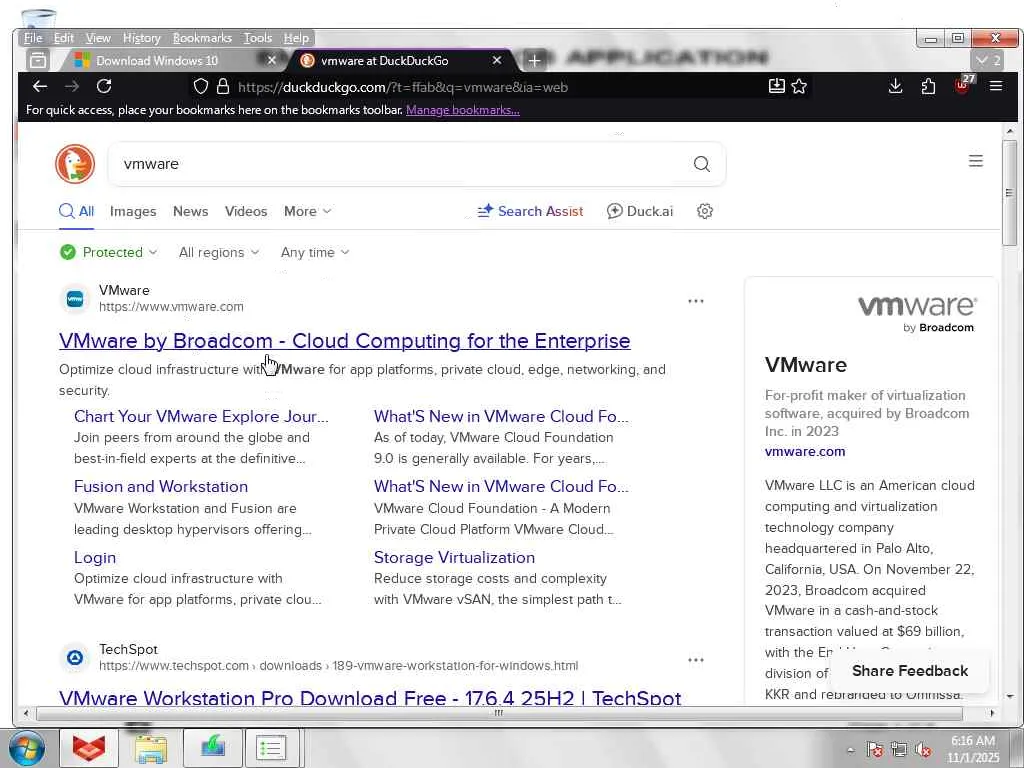Viewport: 1024px width, 768px height.
Task: Open the downloads panel arrow icon
Action: tap(895, 86)
